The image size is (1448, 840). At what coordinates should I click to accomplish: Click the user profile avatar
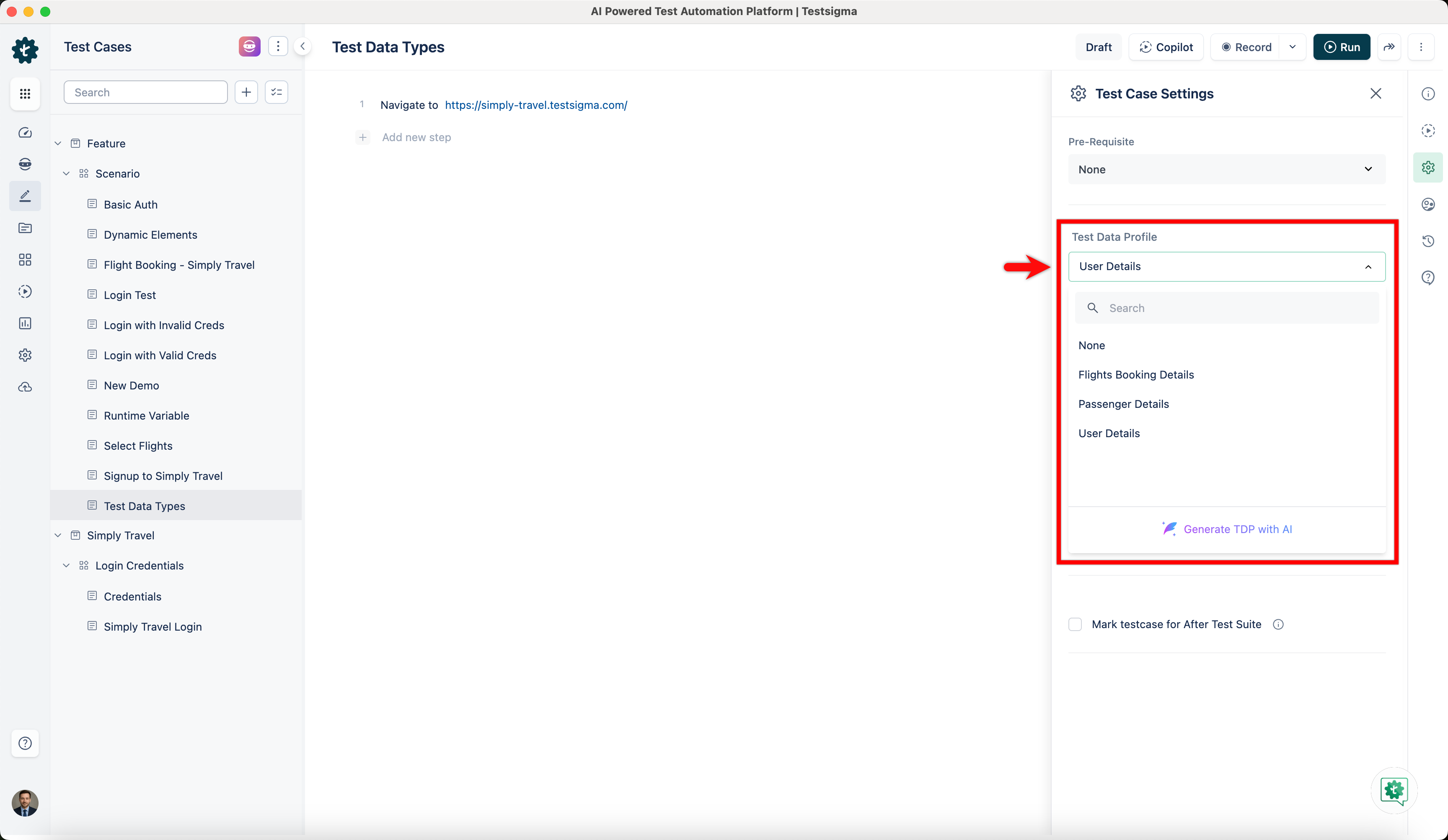click(25, 803)
